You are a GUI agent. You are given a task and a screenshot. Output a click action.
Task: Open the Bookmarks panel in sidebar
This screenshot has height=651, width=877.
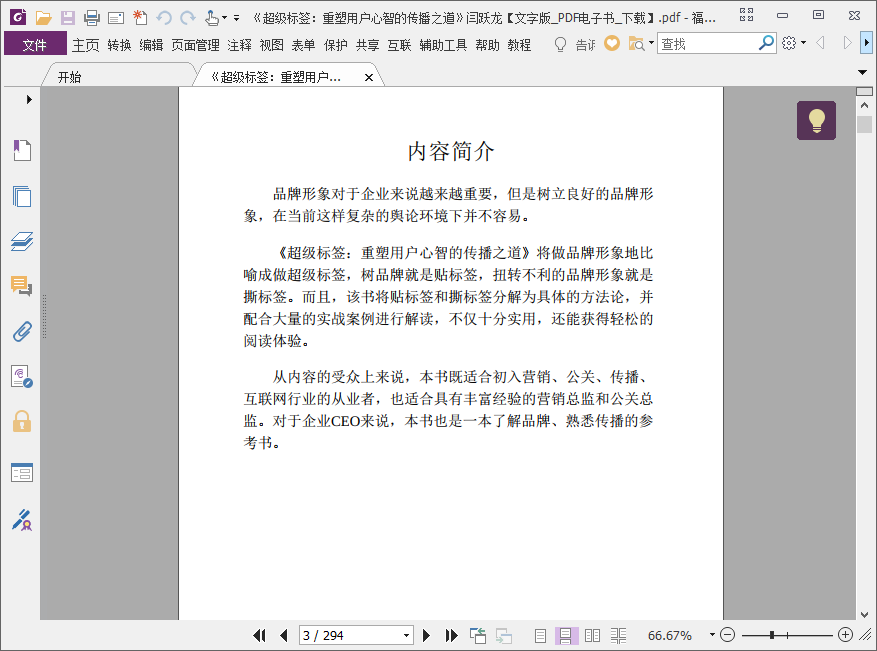click(x=22, y=150)
